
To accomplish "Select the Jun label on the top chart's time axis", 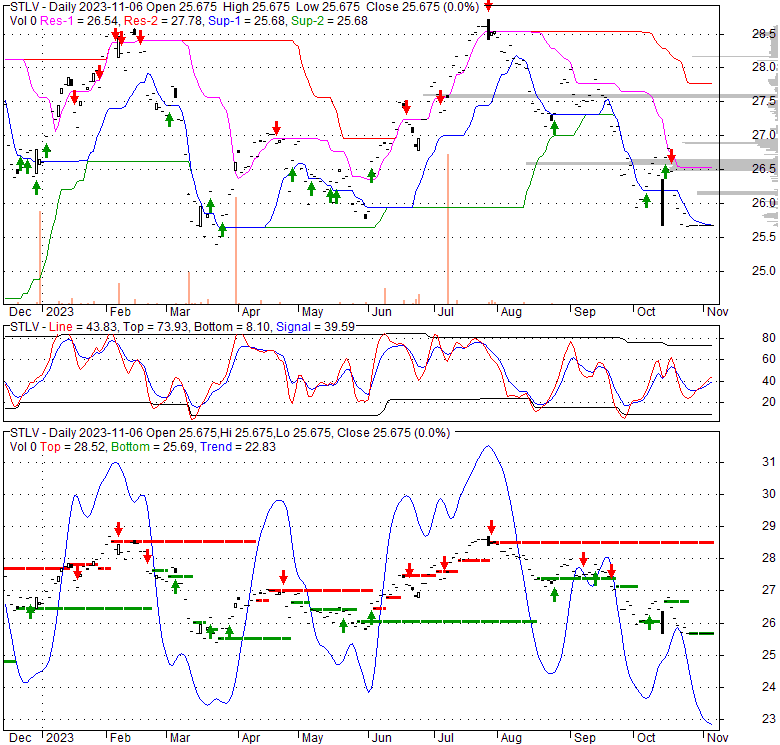I will pyautogui.click(x=382, y=312).
